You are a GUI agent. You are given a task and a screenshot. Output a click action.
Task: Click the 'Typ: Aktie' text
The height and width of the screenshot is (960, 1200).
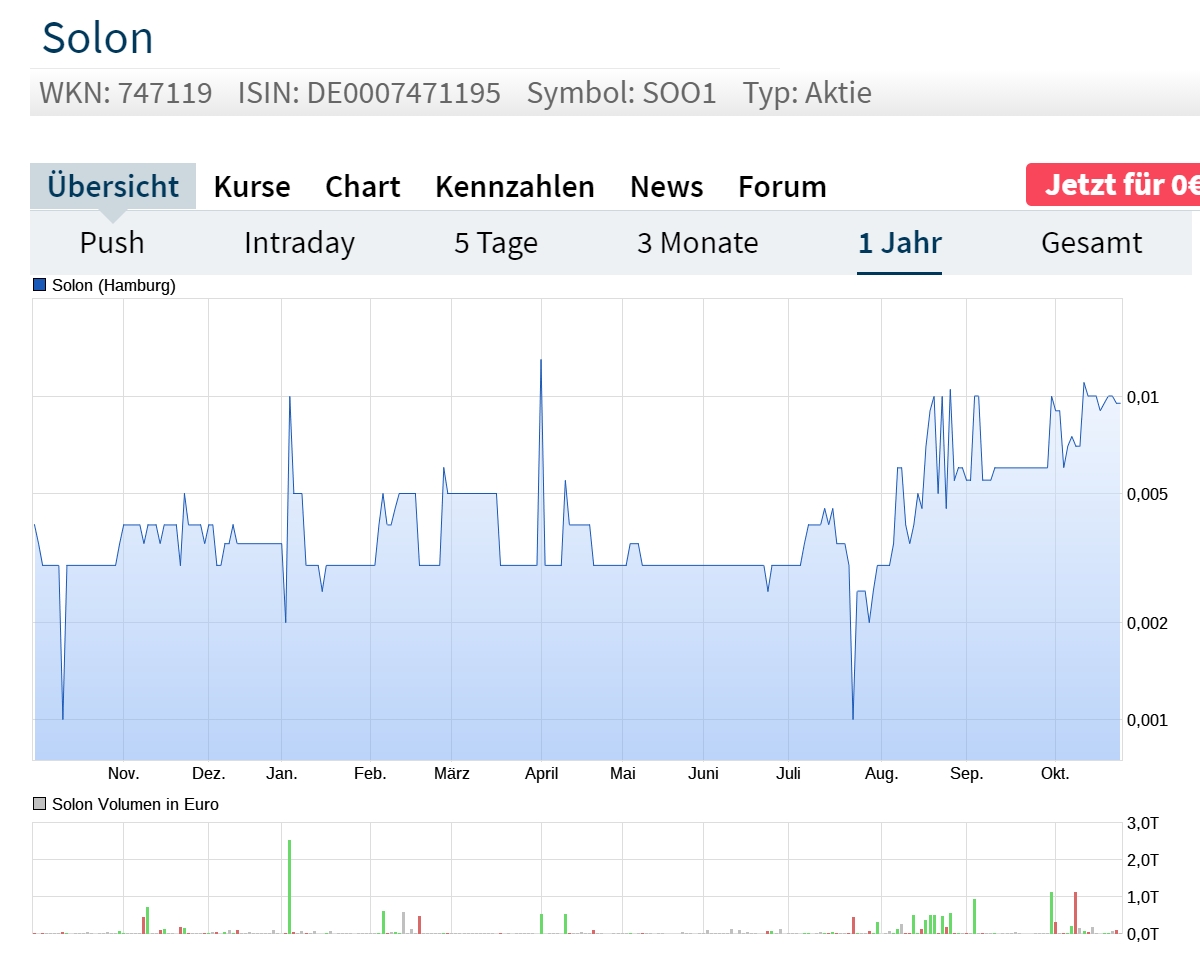pyautogui.click(x=807, y=93)
